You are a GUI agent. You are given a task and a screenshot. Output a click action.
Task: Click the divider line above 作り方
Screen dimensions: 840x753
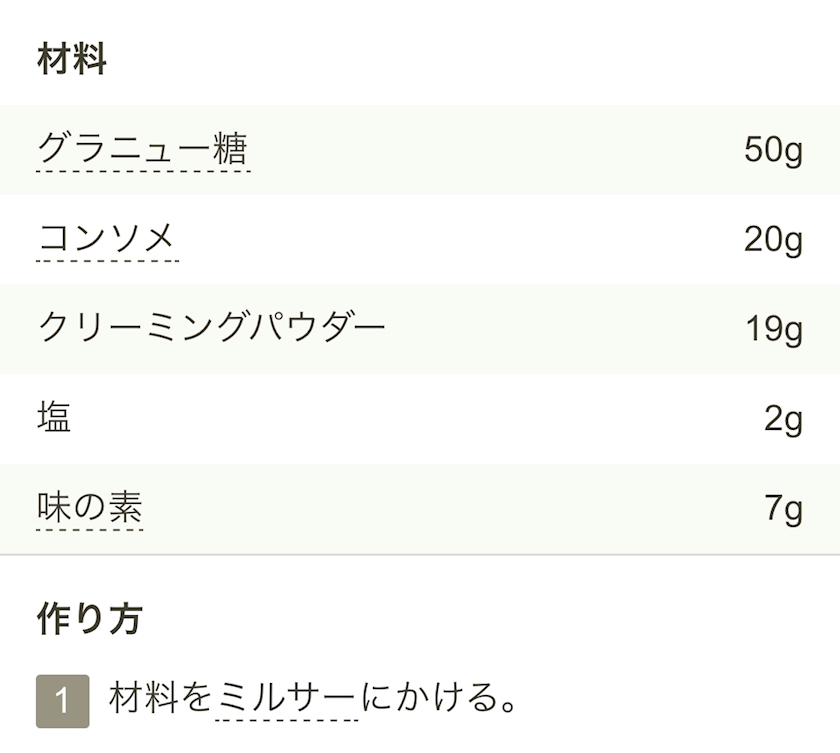pyautogui.click(x=420, y=554)
